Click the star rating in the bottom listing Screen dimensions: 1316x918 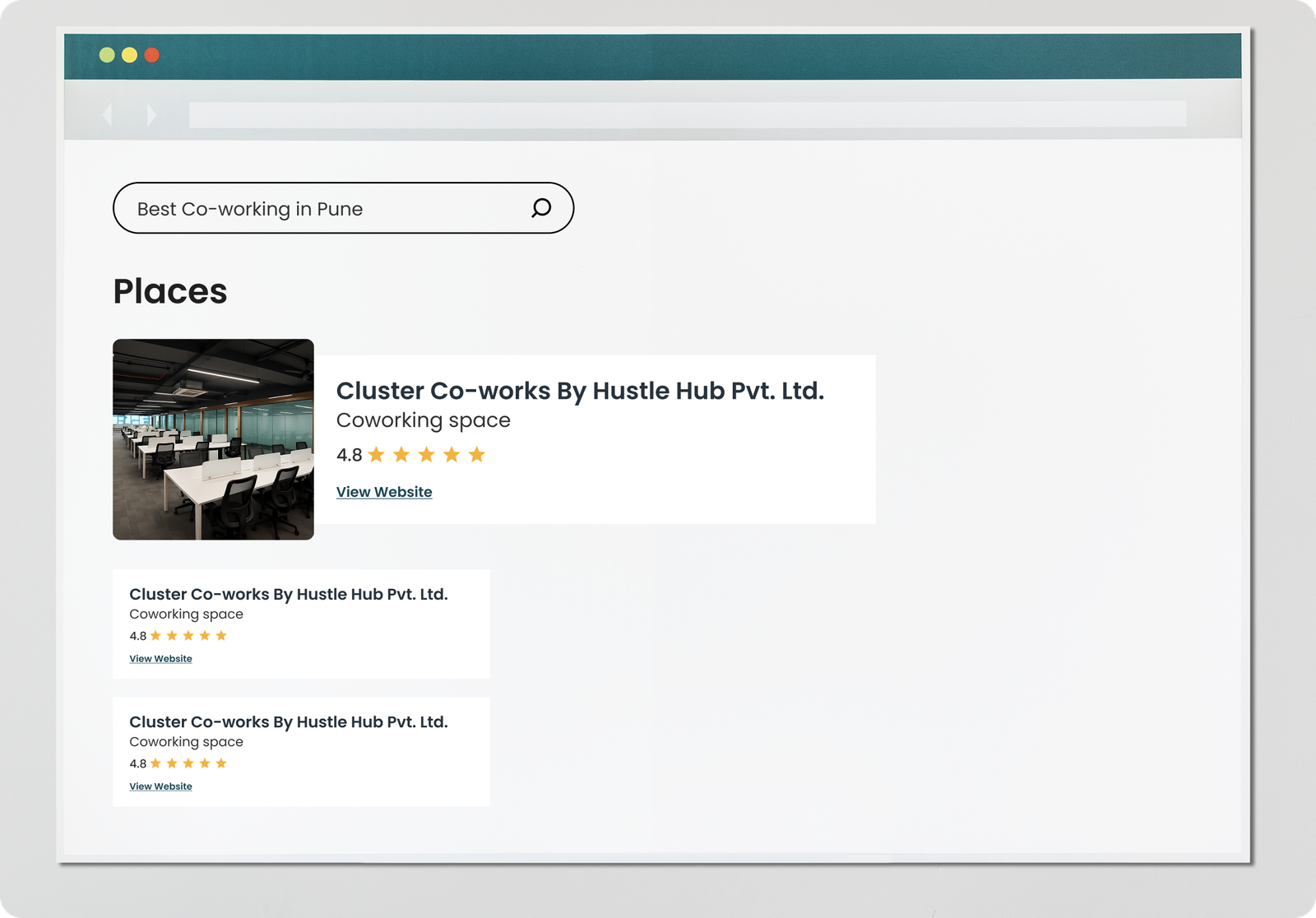pos(188,763)
